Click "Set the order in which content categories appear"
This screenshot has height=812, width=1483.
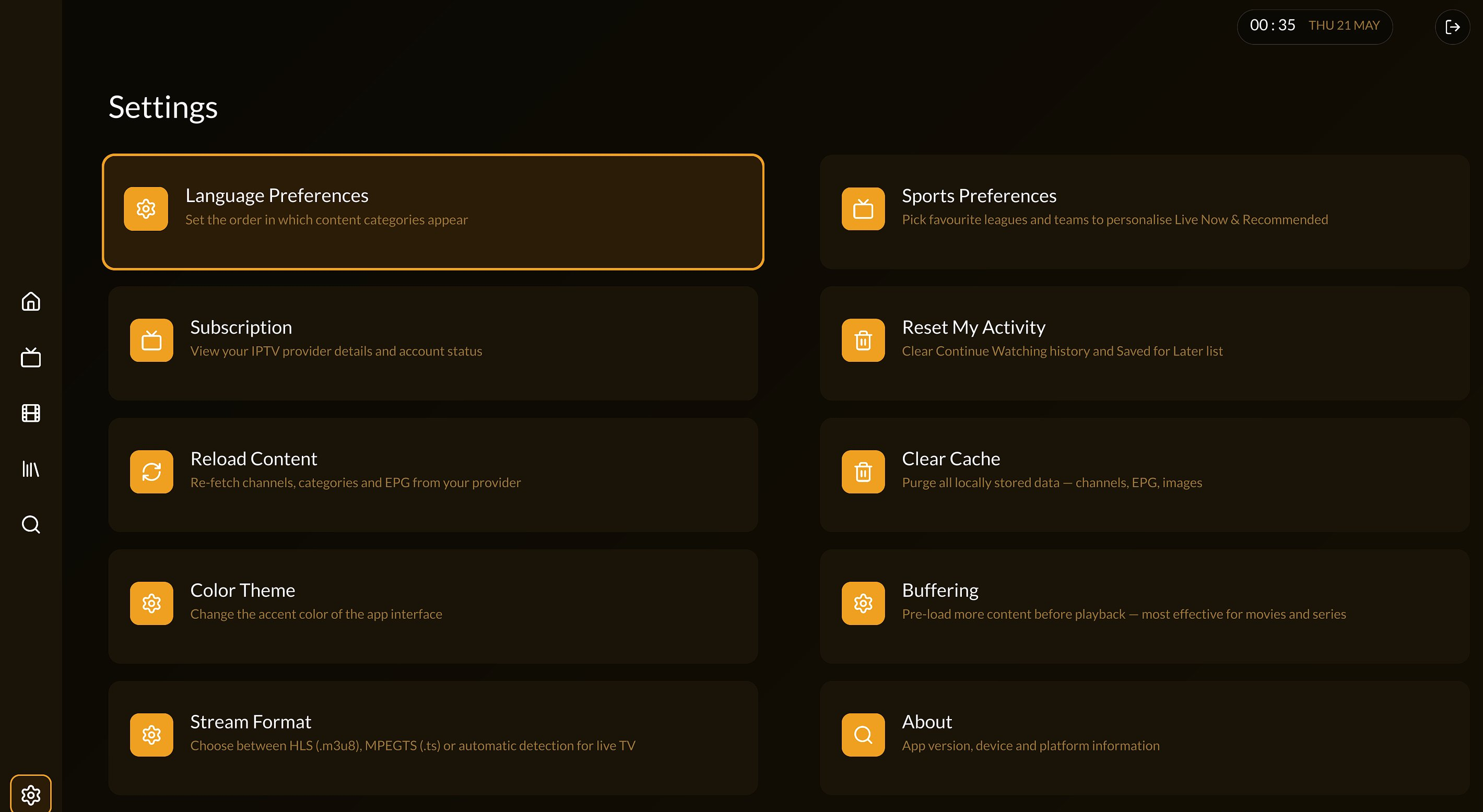pyautogui.click(x=326, y=220)
